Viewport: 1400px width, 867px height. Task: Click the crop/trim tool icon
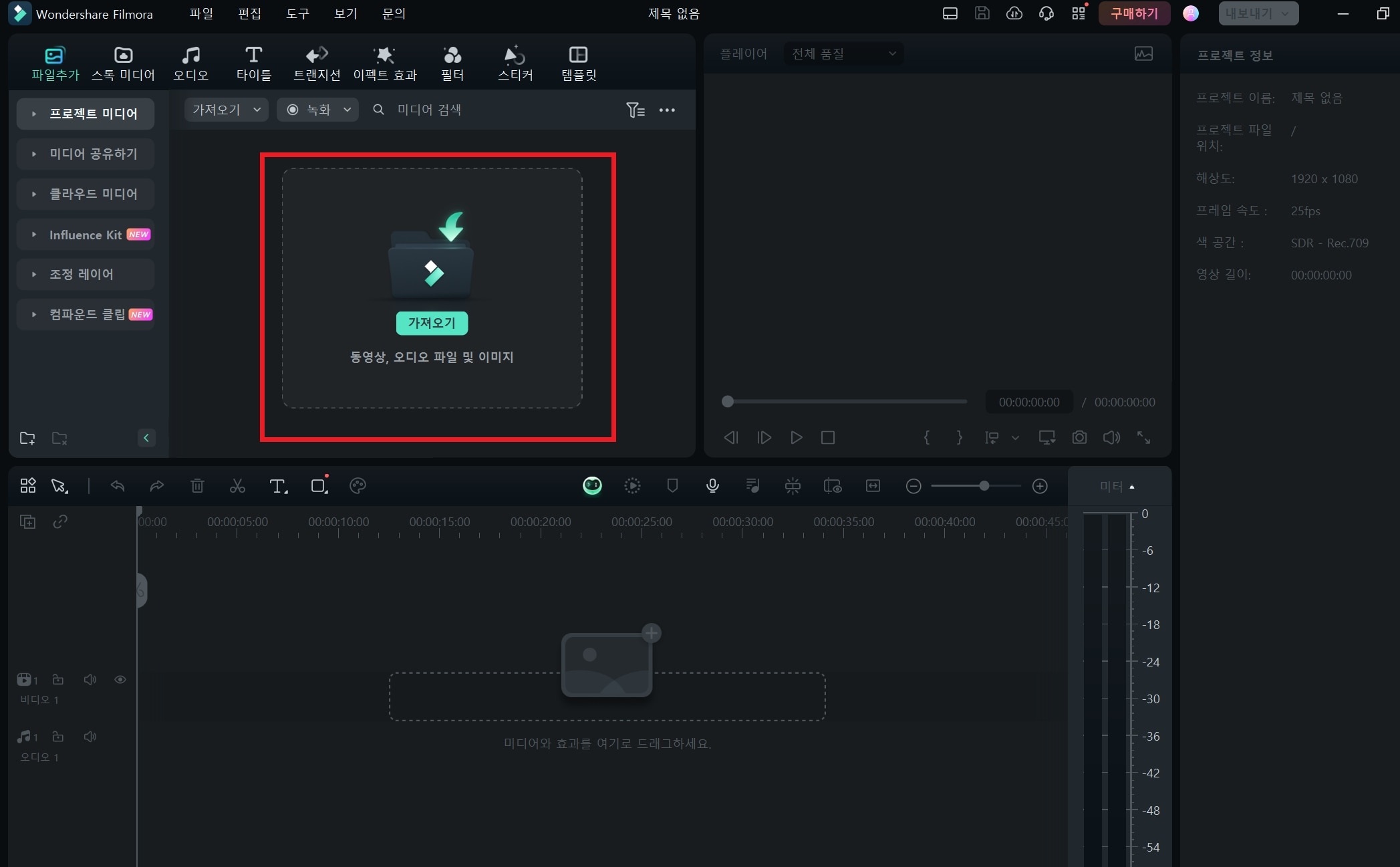click(x=319, y=487)
